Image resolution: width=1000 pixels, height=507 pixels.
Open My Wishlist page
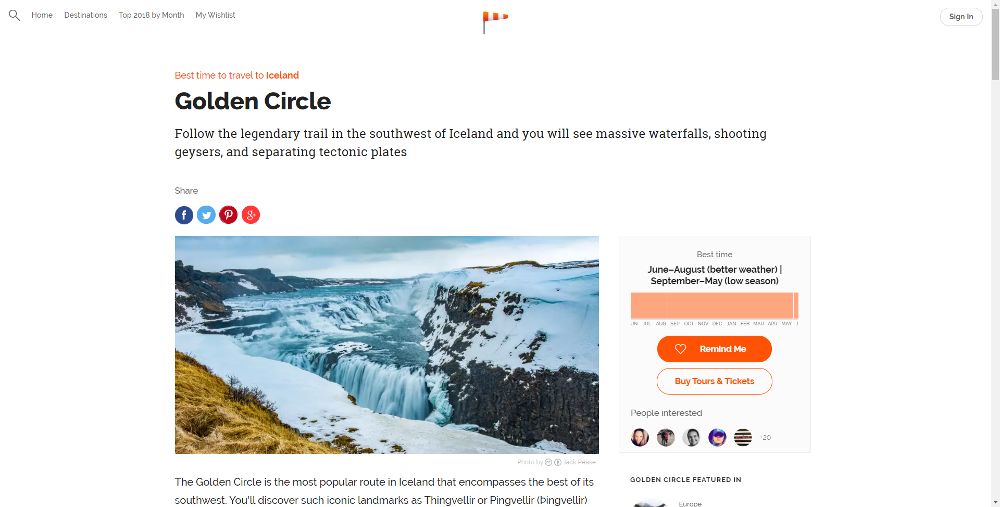(216, 15)
